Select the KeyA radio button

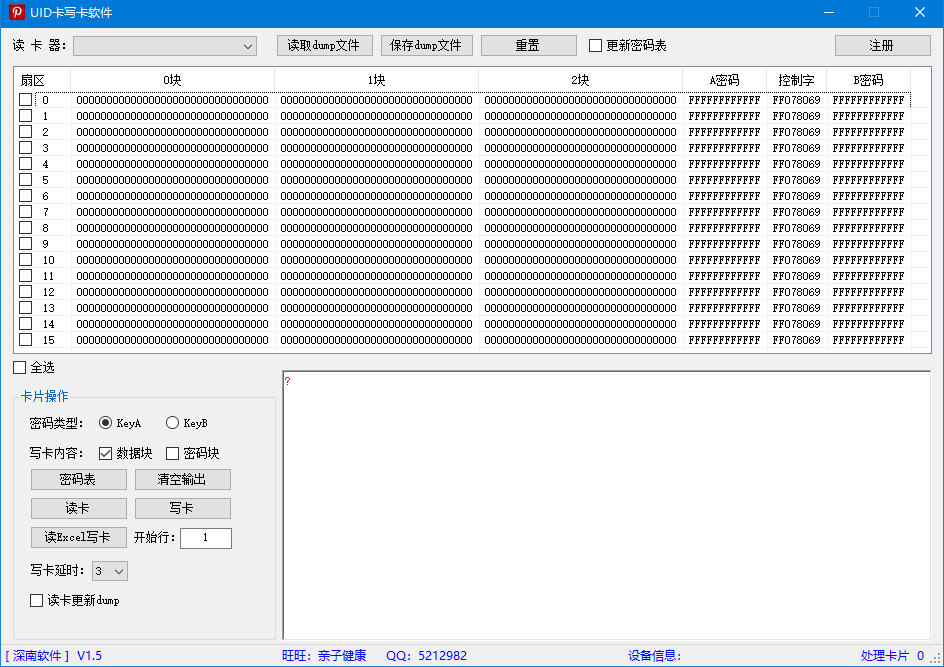point(105,423)
